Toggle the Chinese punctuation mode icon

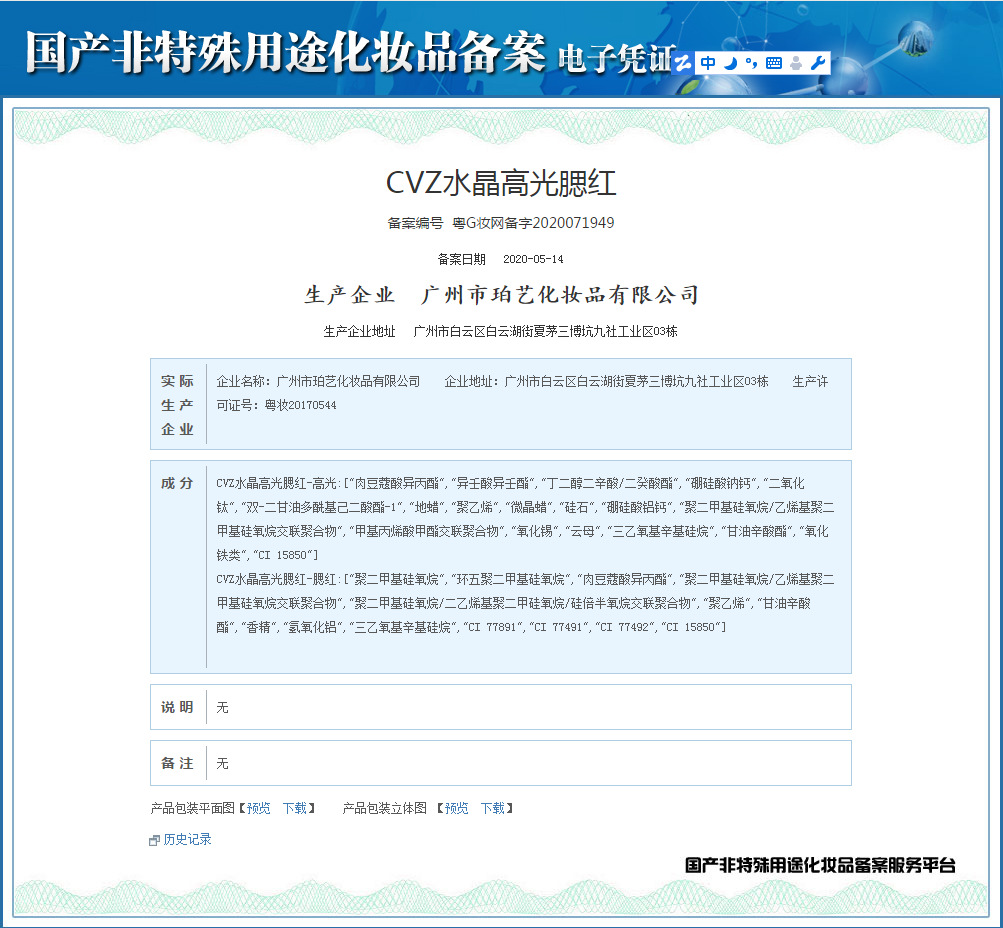752,63
